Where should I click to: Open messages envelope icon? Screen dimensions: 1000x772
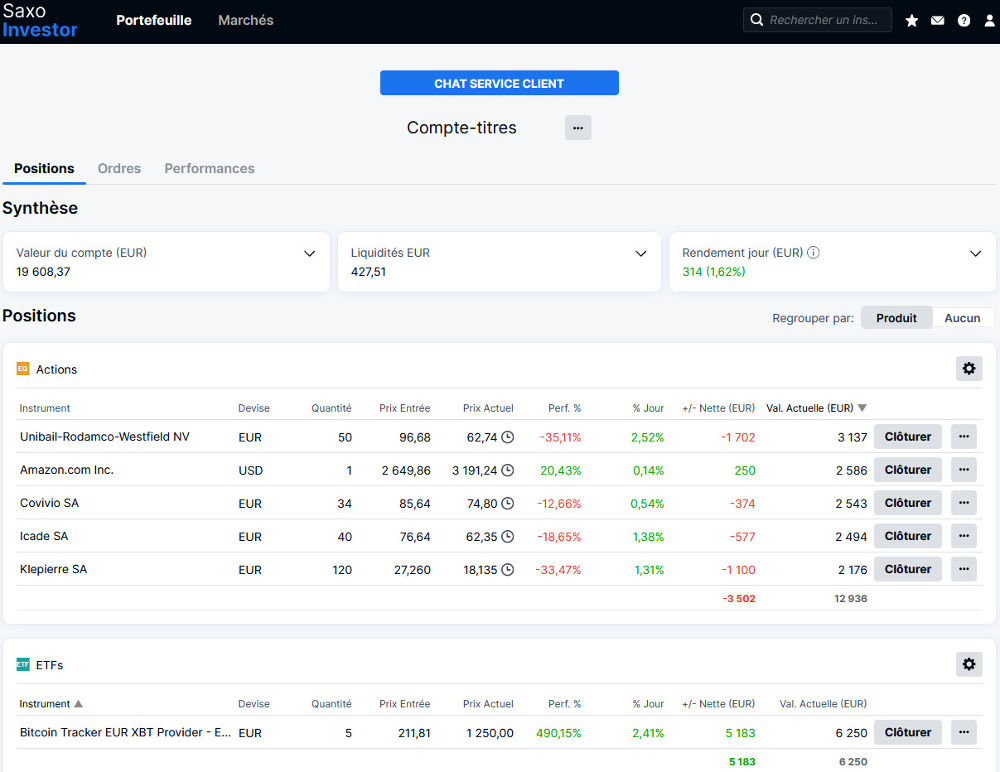coord(938,20)
